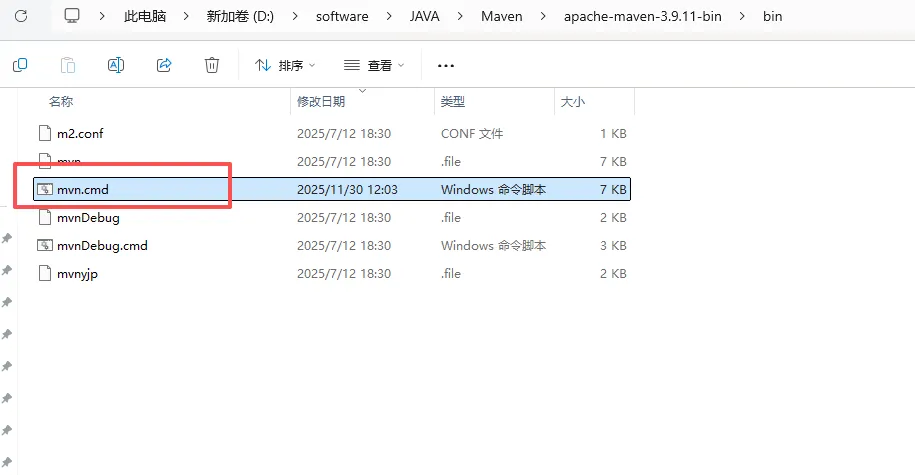The image size is (915, 475).
Task: Refresh the current folder view
Action: click(x=21, y=16)
